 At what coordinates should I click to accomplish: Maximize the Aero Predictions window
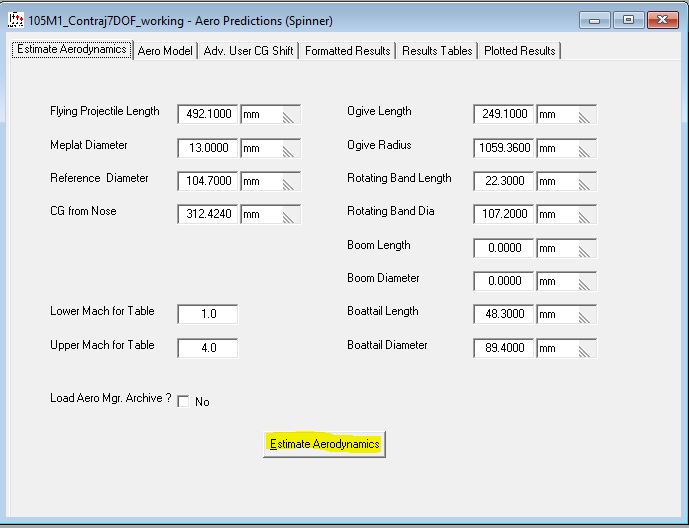point(628,19)
